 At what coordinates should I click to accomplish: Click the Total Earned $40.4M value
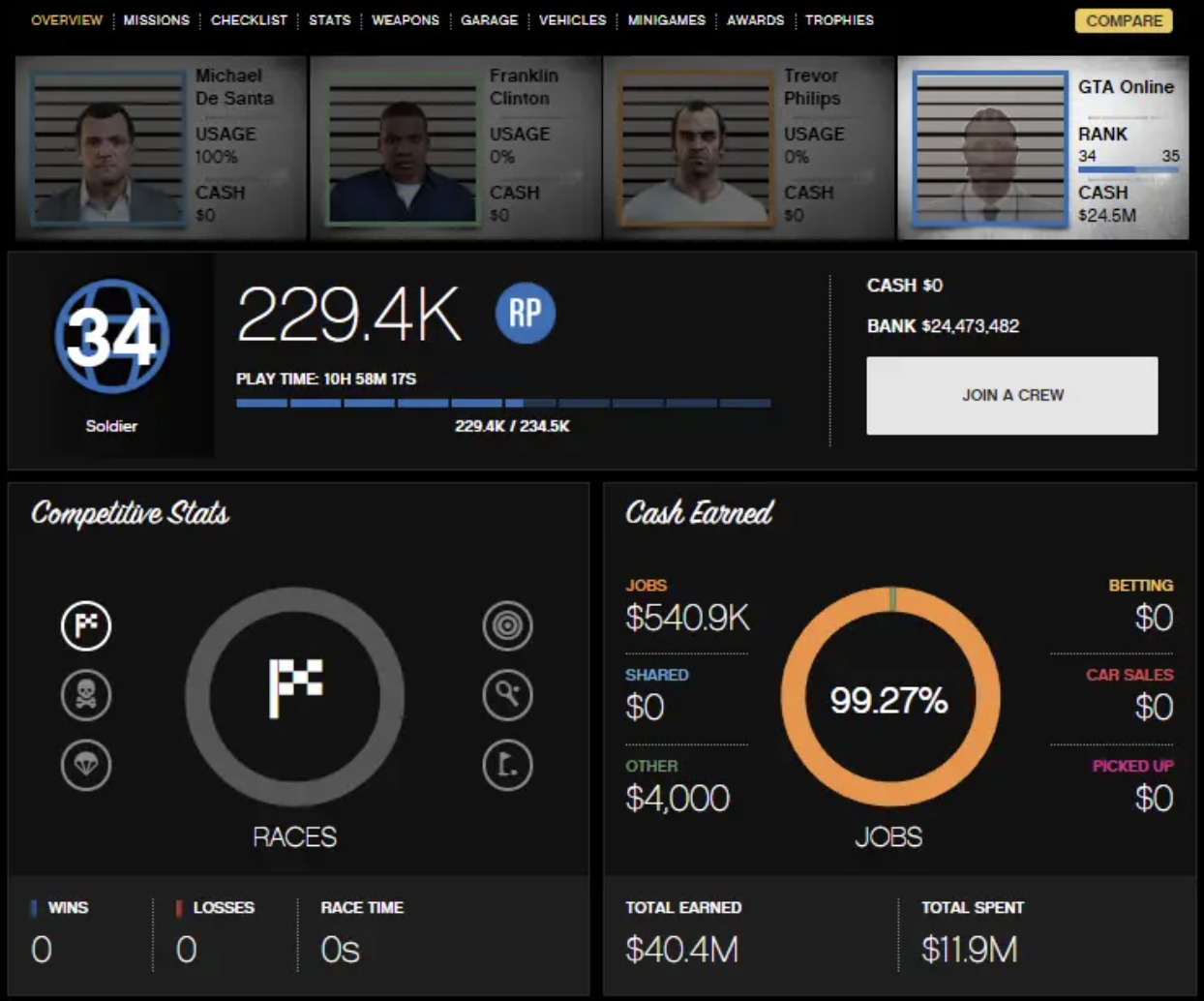pos(681,950)
